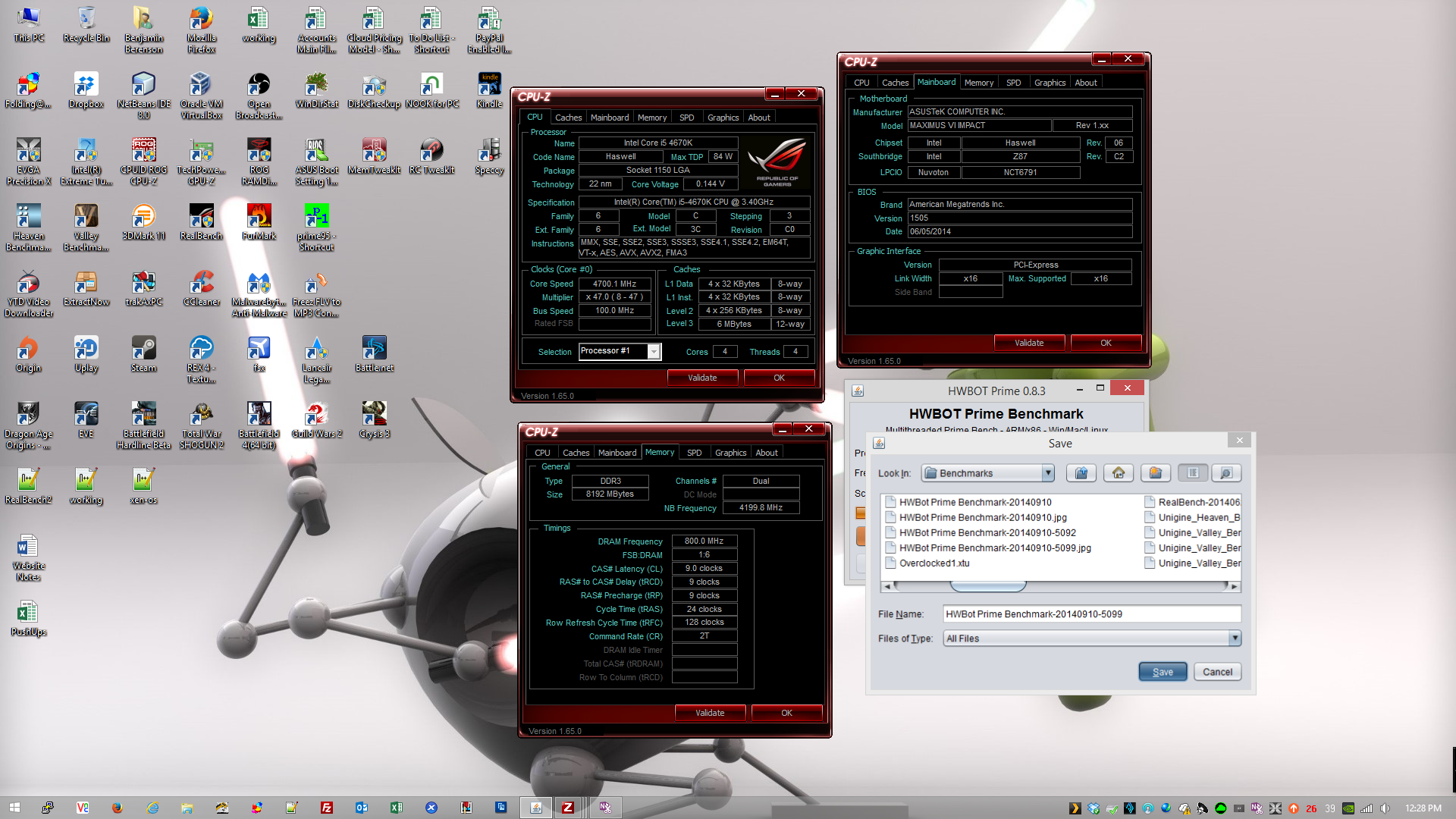Click OK in CPU-Z Mainboard window
Screen dimensions: 1456x819
pyautogui.click(x=1106, y=343)
